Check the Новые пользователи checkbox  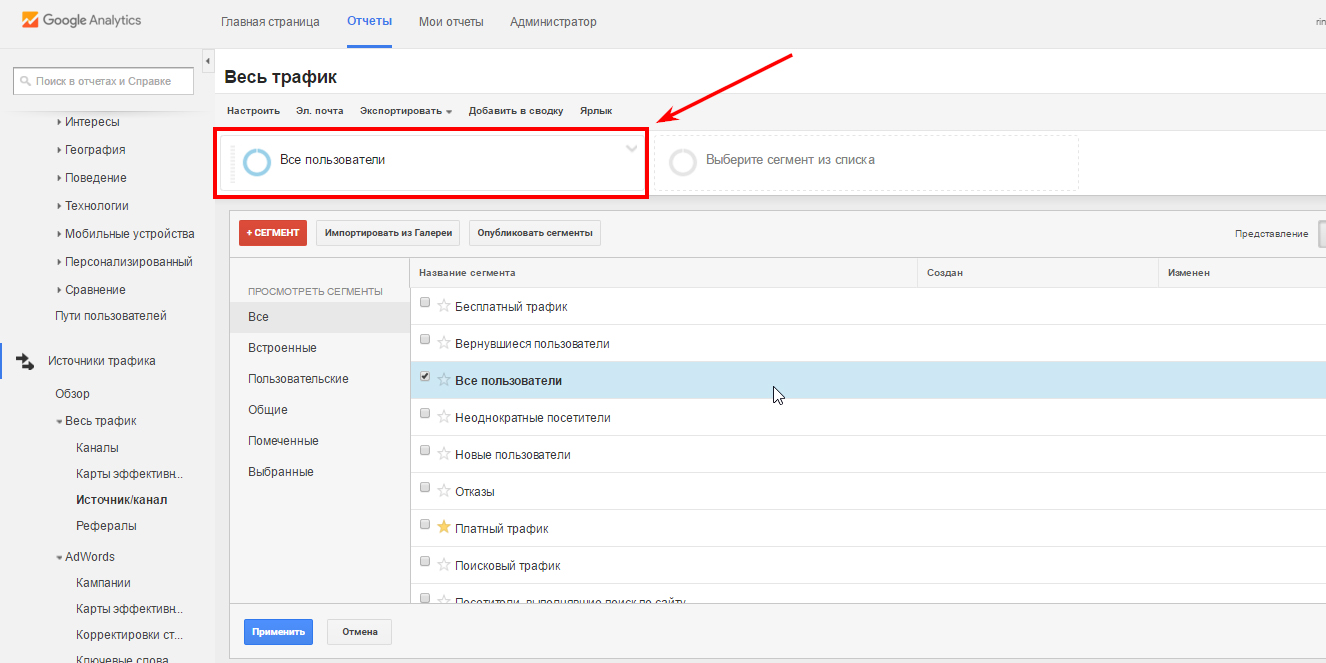(425, 450)
